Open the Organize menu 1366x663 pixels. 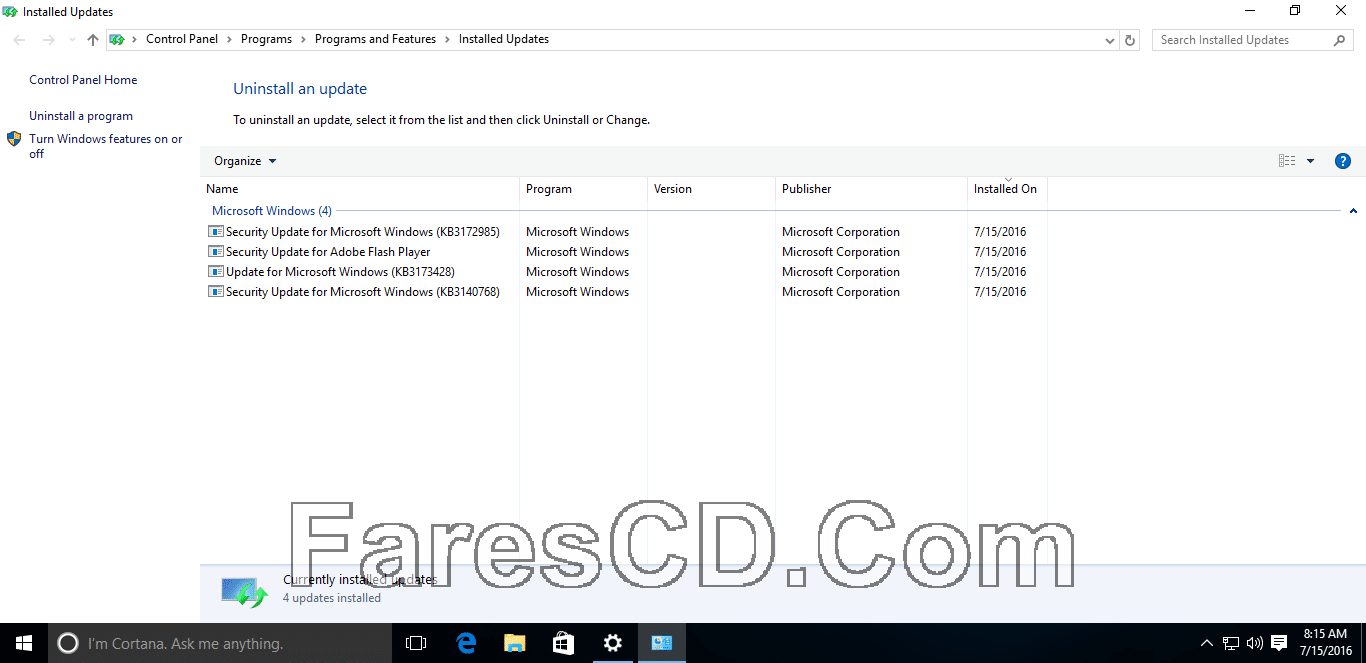(245, 161)
